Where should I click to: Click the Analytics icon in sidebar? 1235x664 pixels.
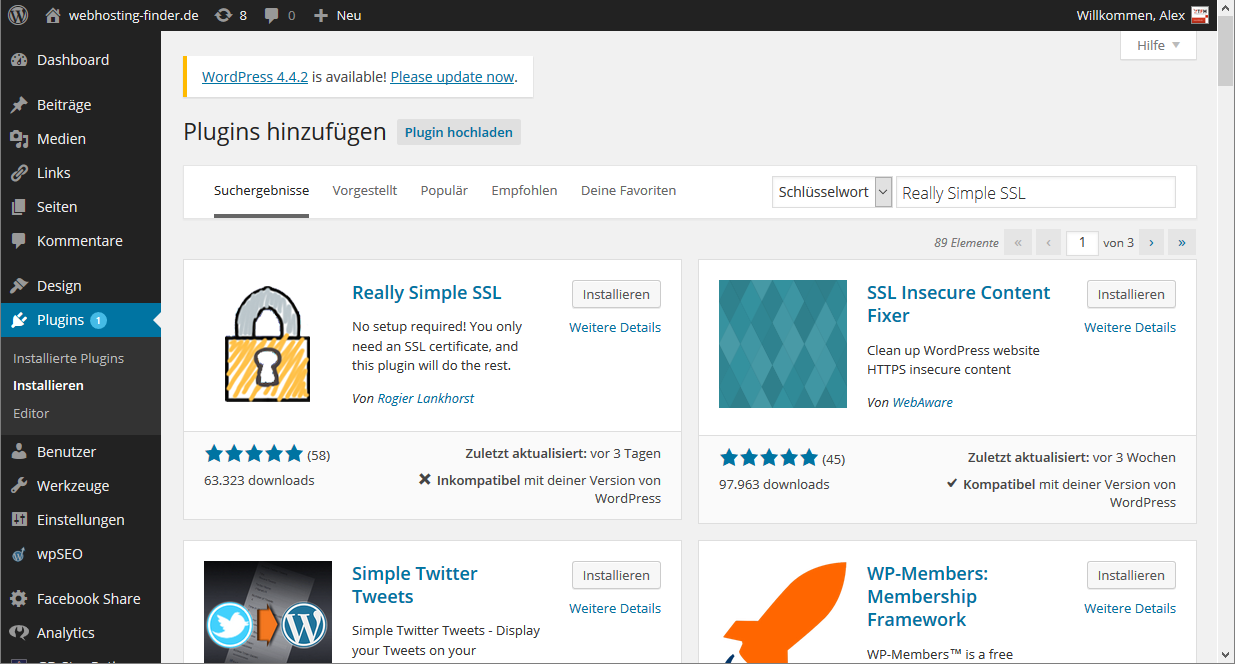click(x=19, y=633)
